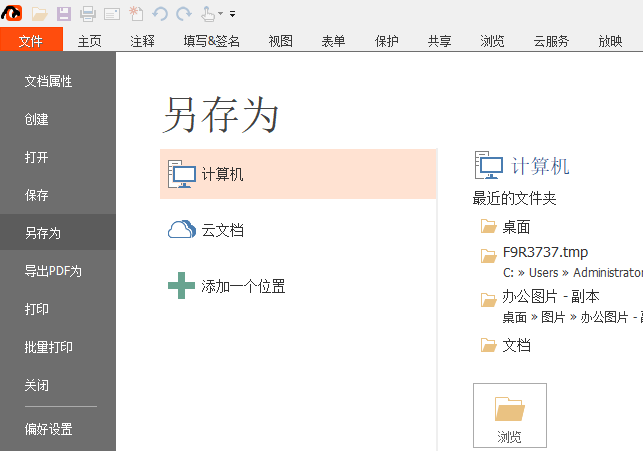Click the printer icon in the quick toolbar

click(x=88, y=14)
